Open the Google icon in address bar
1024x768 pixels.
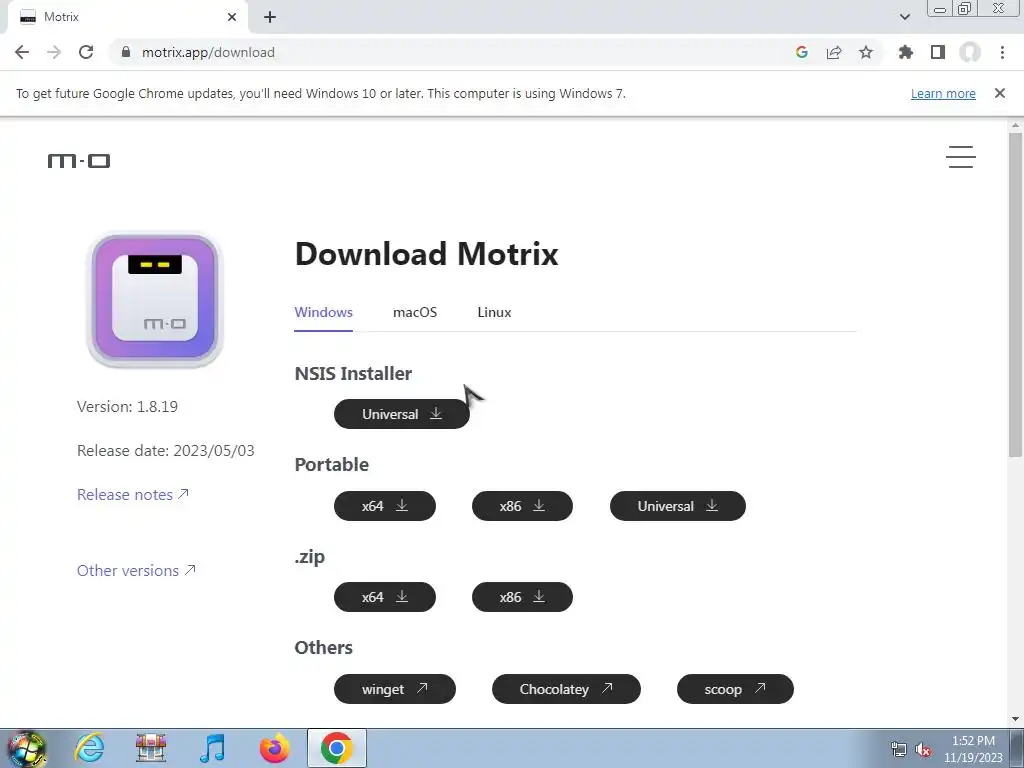point(802,52)
